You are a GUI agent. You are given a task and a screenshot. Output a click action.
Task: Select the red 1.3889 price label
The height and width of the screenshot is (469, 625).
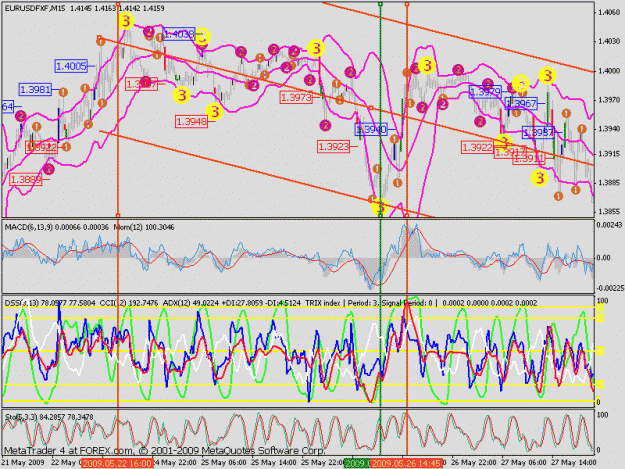(26, 180)
